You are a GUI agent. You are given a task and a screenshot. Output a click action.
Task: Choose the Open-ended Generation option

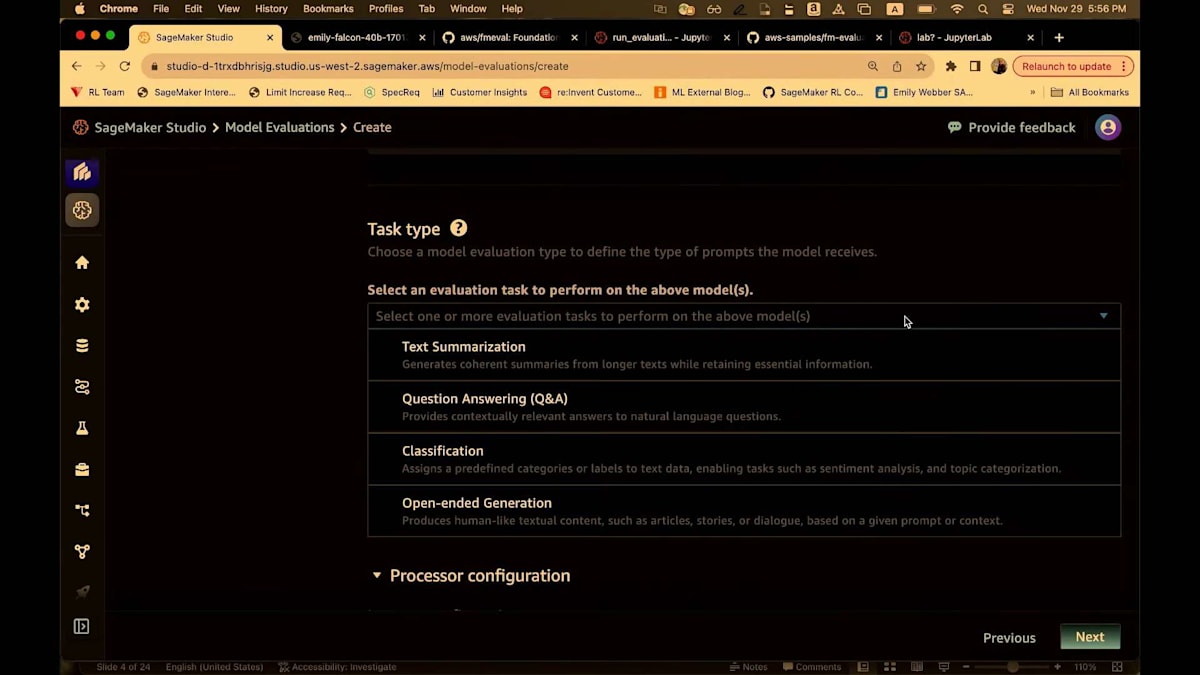point(744,511)
